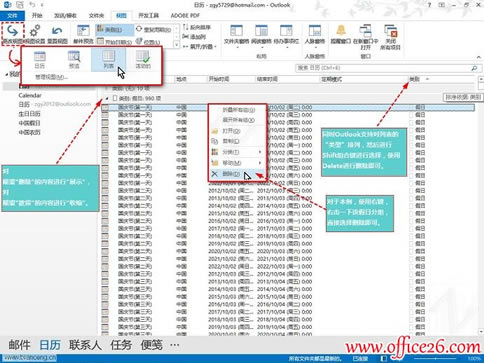Click the calendar search input field
The width and height of the screenshot is (484, 363).
point(383,68)
